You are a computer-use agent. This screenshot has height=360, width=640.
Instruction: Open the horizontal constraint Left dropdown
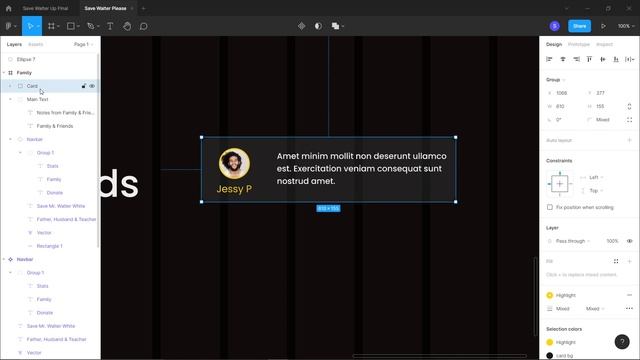tap(596, 177)
